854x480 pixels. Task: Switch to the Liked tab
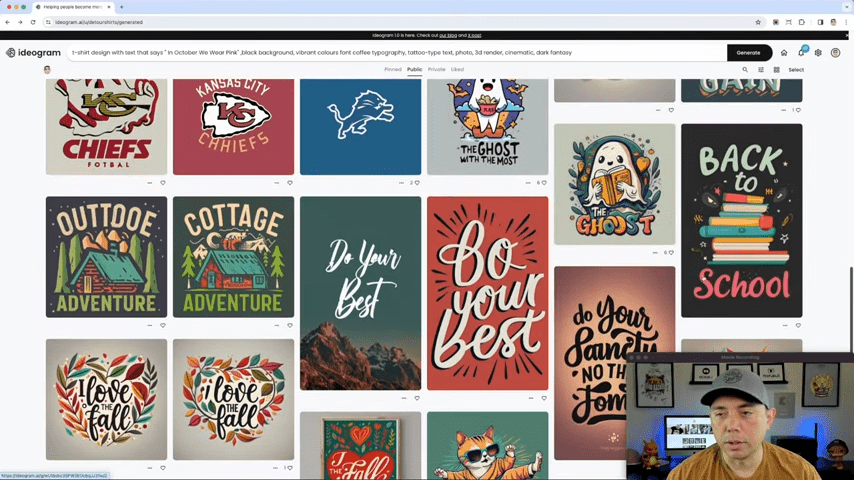(458, 70)
